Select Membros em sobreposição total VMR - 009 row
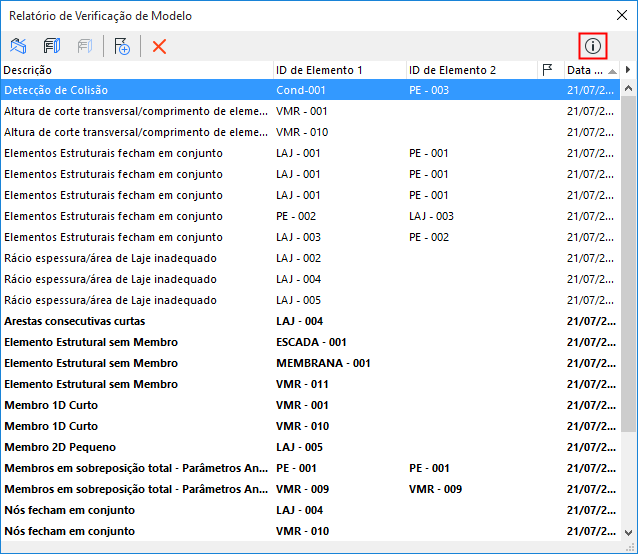 click(310, 489)
